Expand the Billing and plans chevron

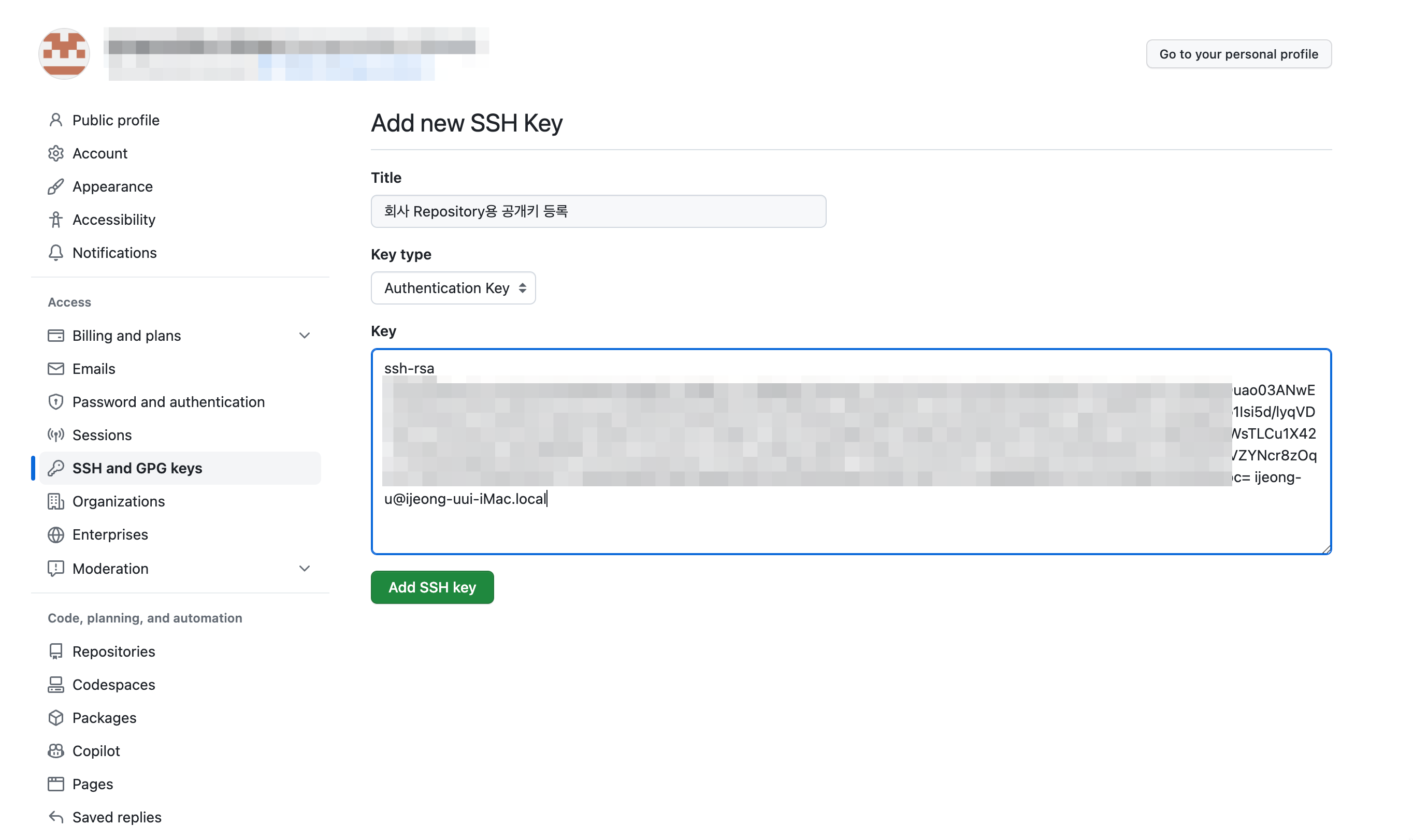tap(305, 336)
